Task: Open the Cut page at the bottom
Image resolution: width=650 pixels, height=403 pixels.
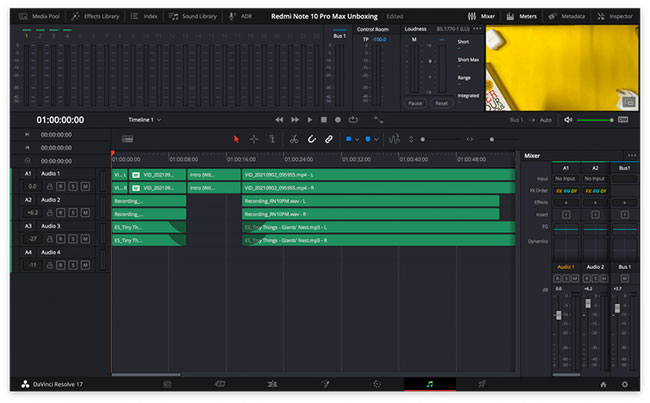Action: coord(220,384)
